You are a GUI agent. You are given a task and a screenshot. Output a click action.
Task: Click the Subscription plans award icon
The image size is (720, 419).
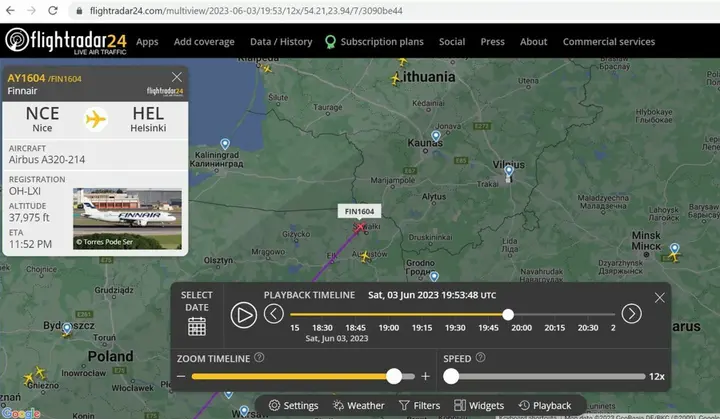pos(330,42)
